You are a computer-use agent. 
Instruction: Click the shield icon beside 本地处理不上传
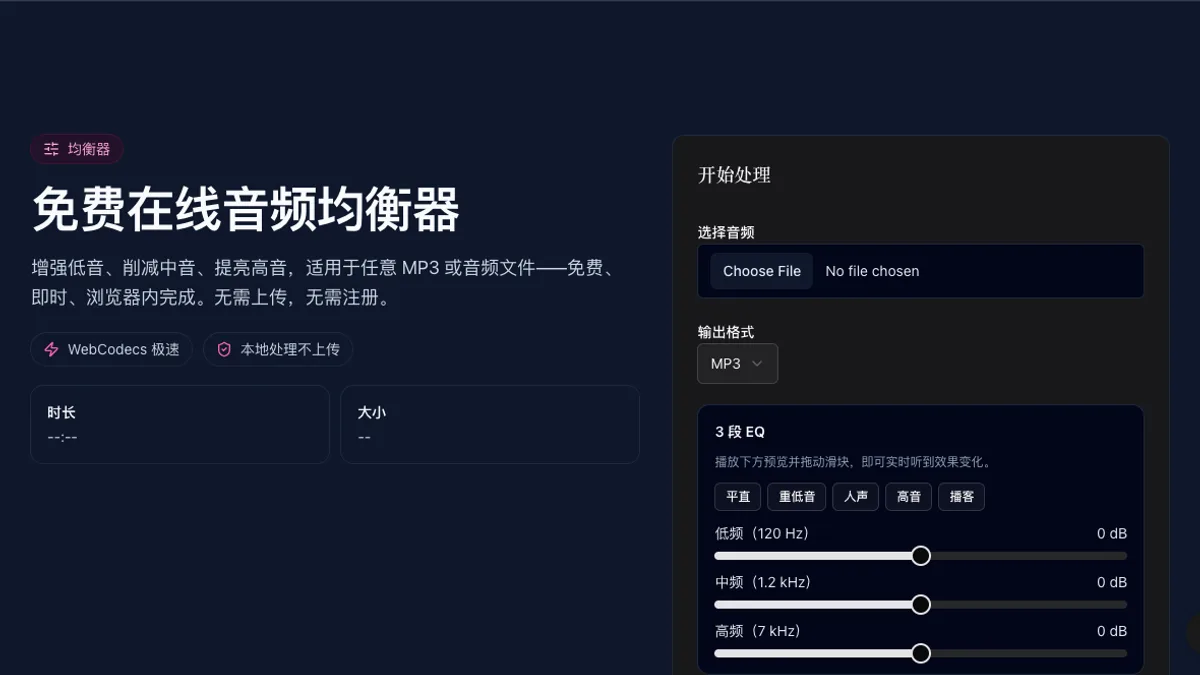point(224,350)
